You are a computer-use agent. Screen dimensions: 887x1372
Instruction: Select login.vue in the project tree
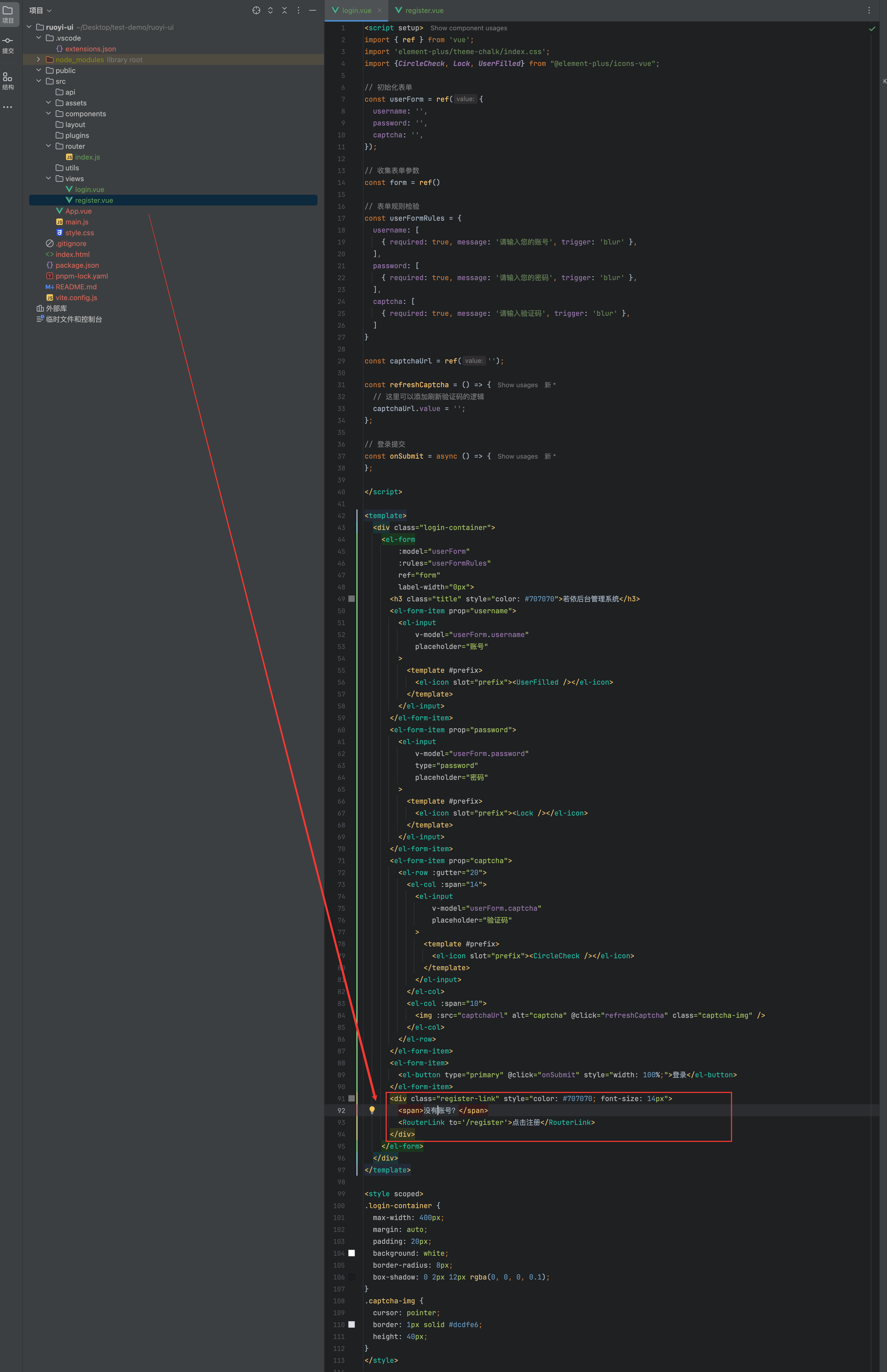85,190
